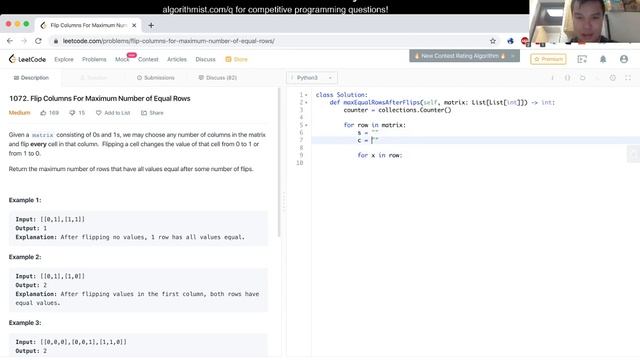This screenshot has width=640, height=360.
Task: Click 'counter = collections.Counter()' line
Action: [x=398, y=110]
